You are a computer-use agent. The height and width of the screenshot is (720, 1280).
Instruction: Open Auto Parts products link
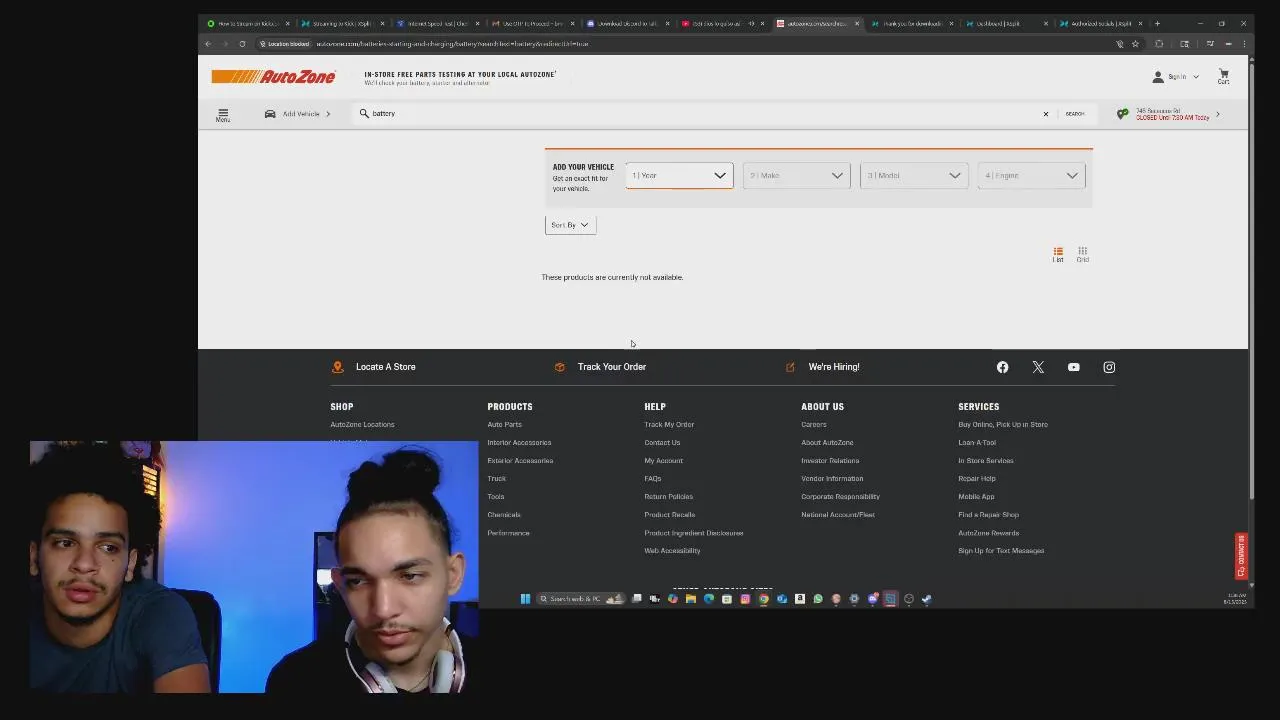[504, 425]
